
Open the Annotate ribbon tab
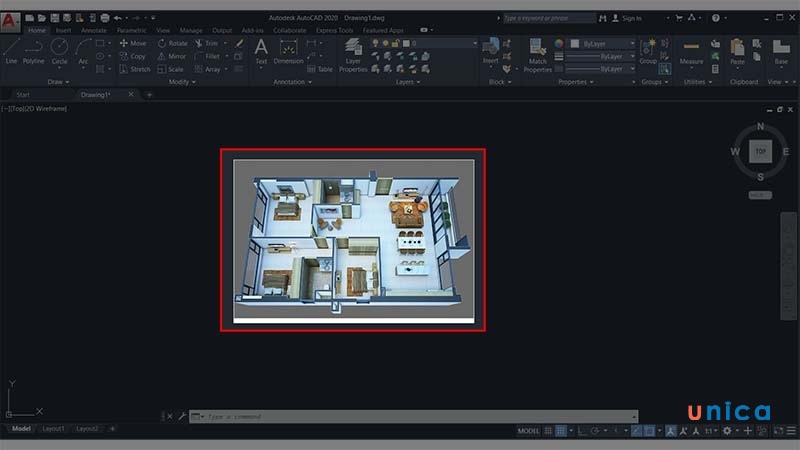tap(94, 30)
